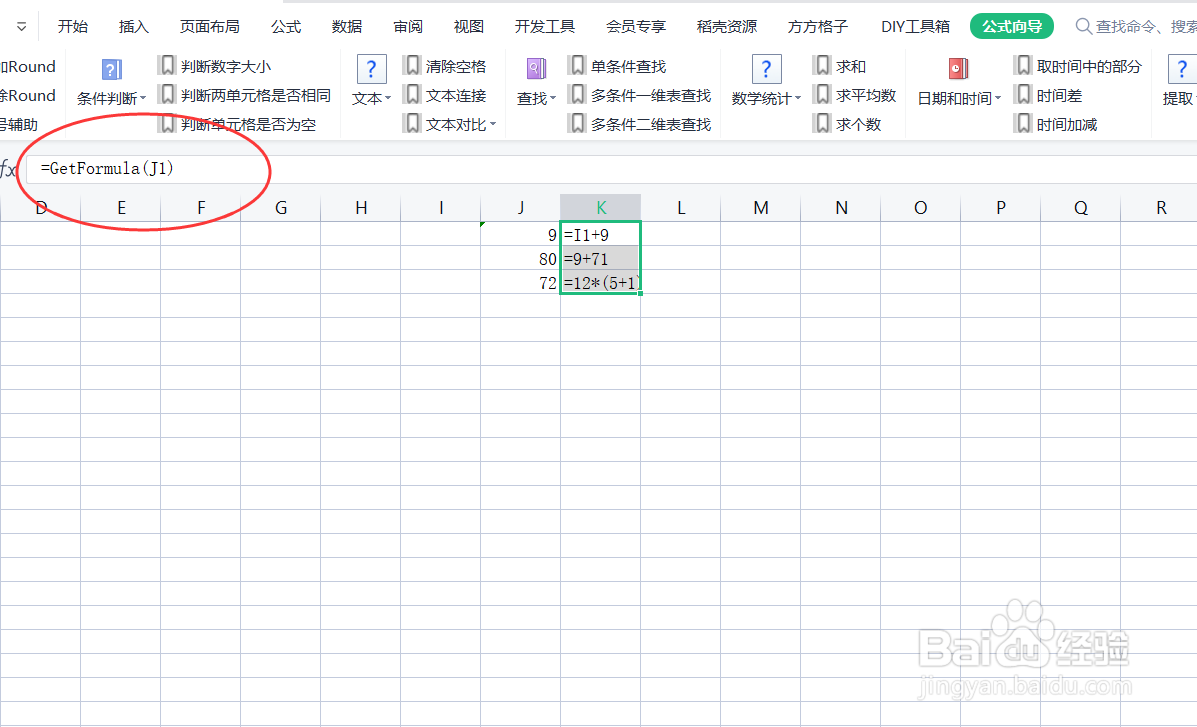This screenshot has height=727, width=1197.
Task: Expand the 文本对比 dropdown arrow
Action: (x=493, y=124)
